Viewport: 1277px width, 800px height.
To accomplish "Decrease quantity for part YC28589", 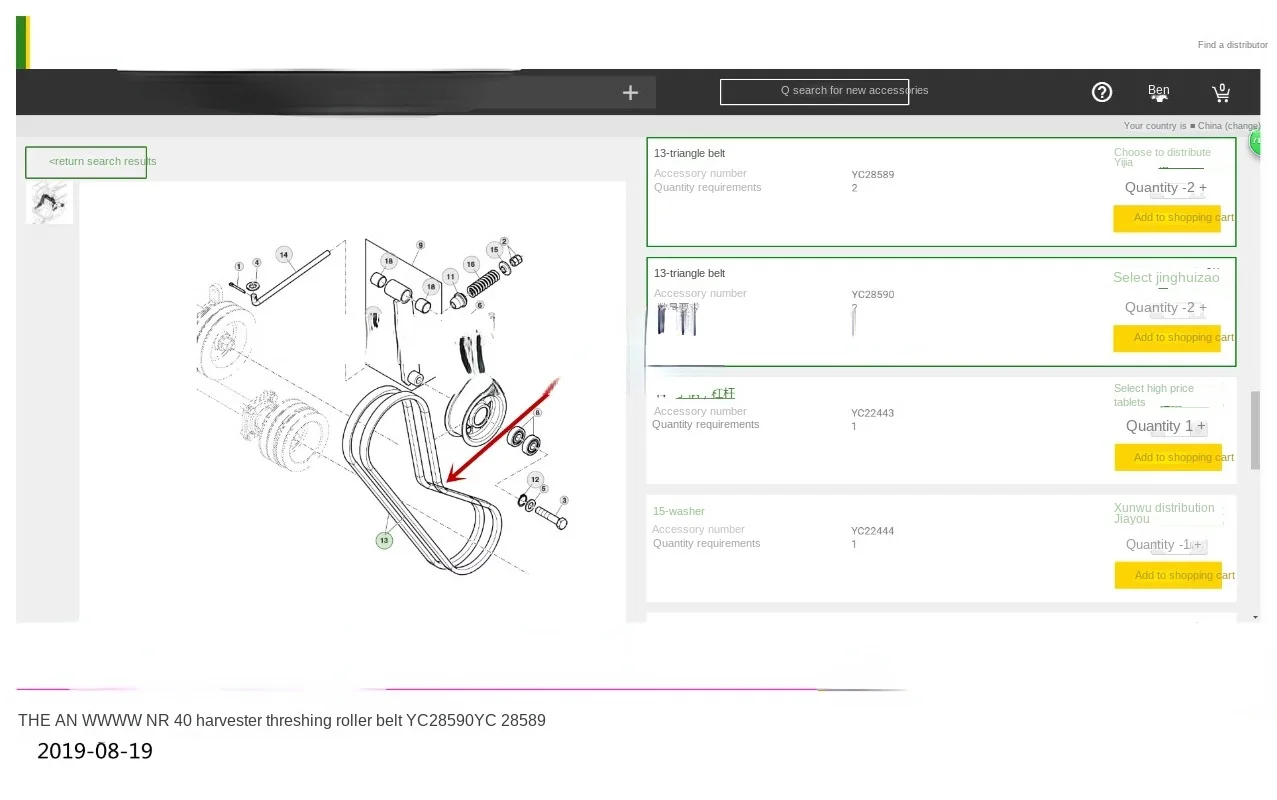I will [x=1184, y=188].
